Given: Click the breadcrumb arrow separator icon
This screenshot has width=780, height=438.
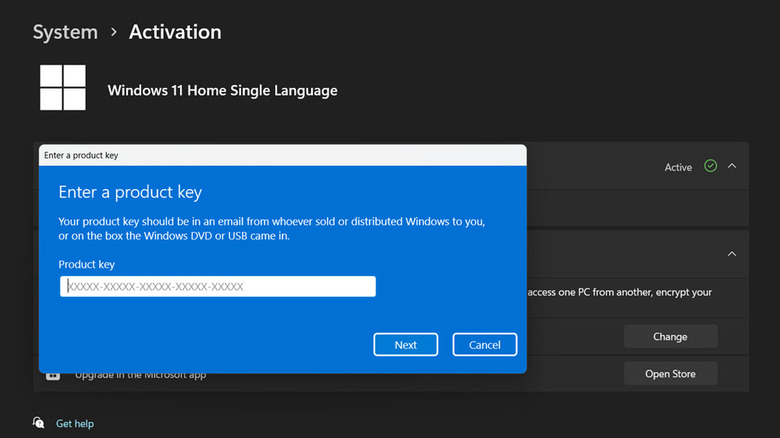Looking at the screenshot, I should (114, 32).
